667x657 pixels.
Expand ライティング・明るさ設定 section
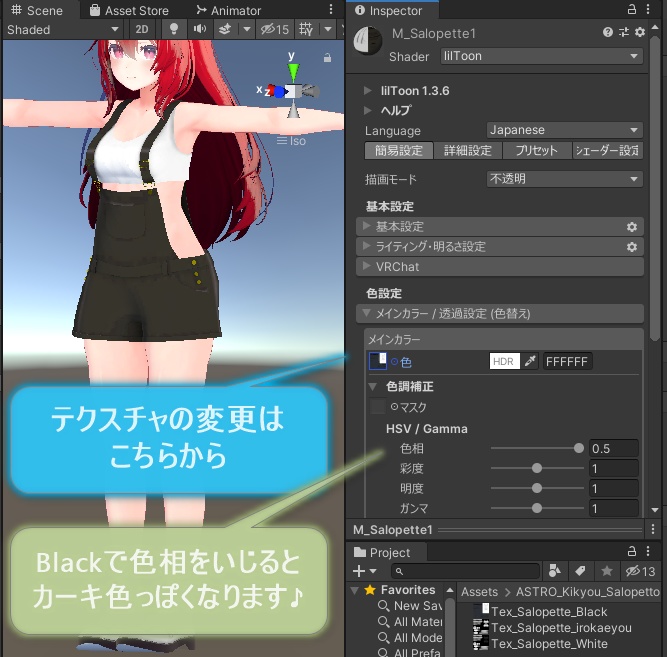tap(499, 246)
